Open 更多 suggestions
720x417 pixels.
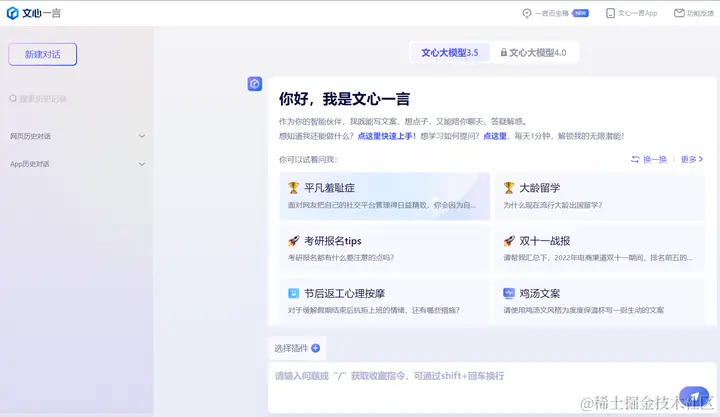point(692,159)
